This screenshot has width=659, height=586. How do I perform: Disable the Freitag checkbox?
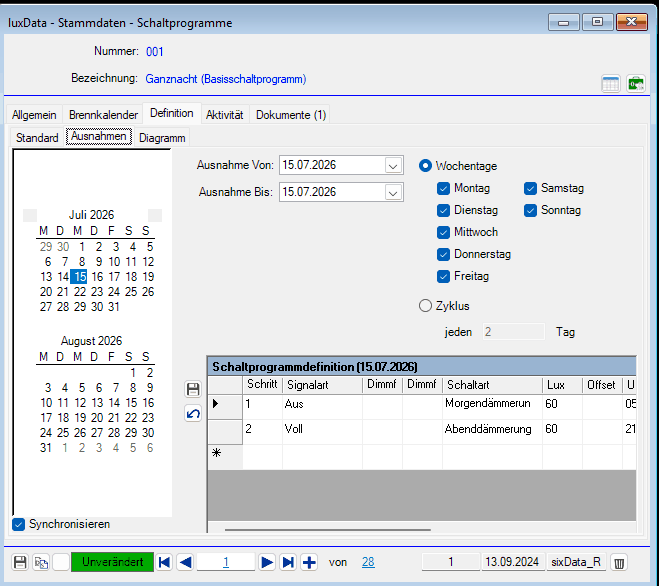(443, 276)
